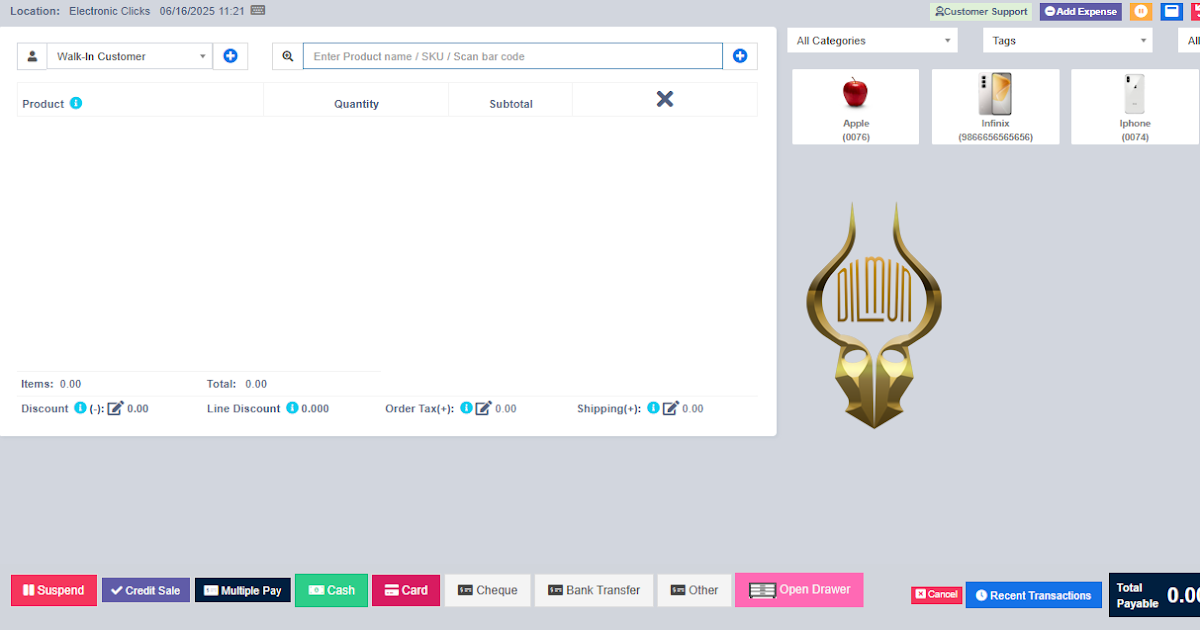
Task: Show info tooltip next to Product header
Action: click(76, 103)
